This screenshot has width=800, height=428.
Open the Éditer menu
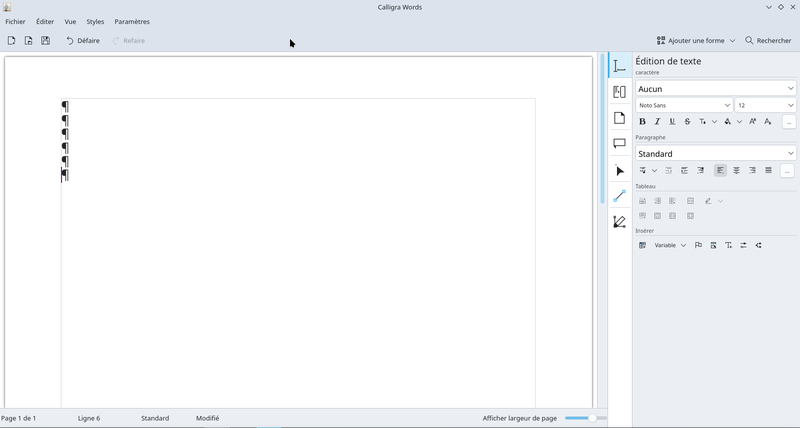point(45,21)
